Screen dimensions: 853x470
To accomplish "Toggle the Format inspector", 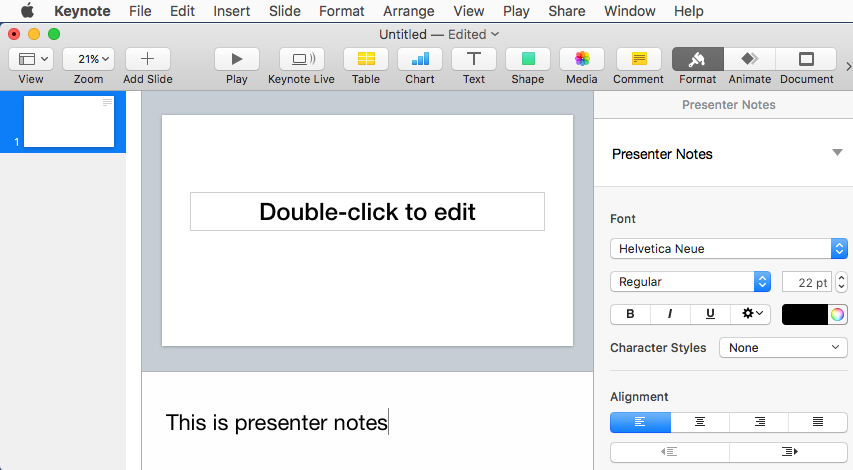I will (697, 59).
